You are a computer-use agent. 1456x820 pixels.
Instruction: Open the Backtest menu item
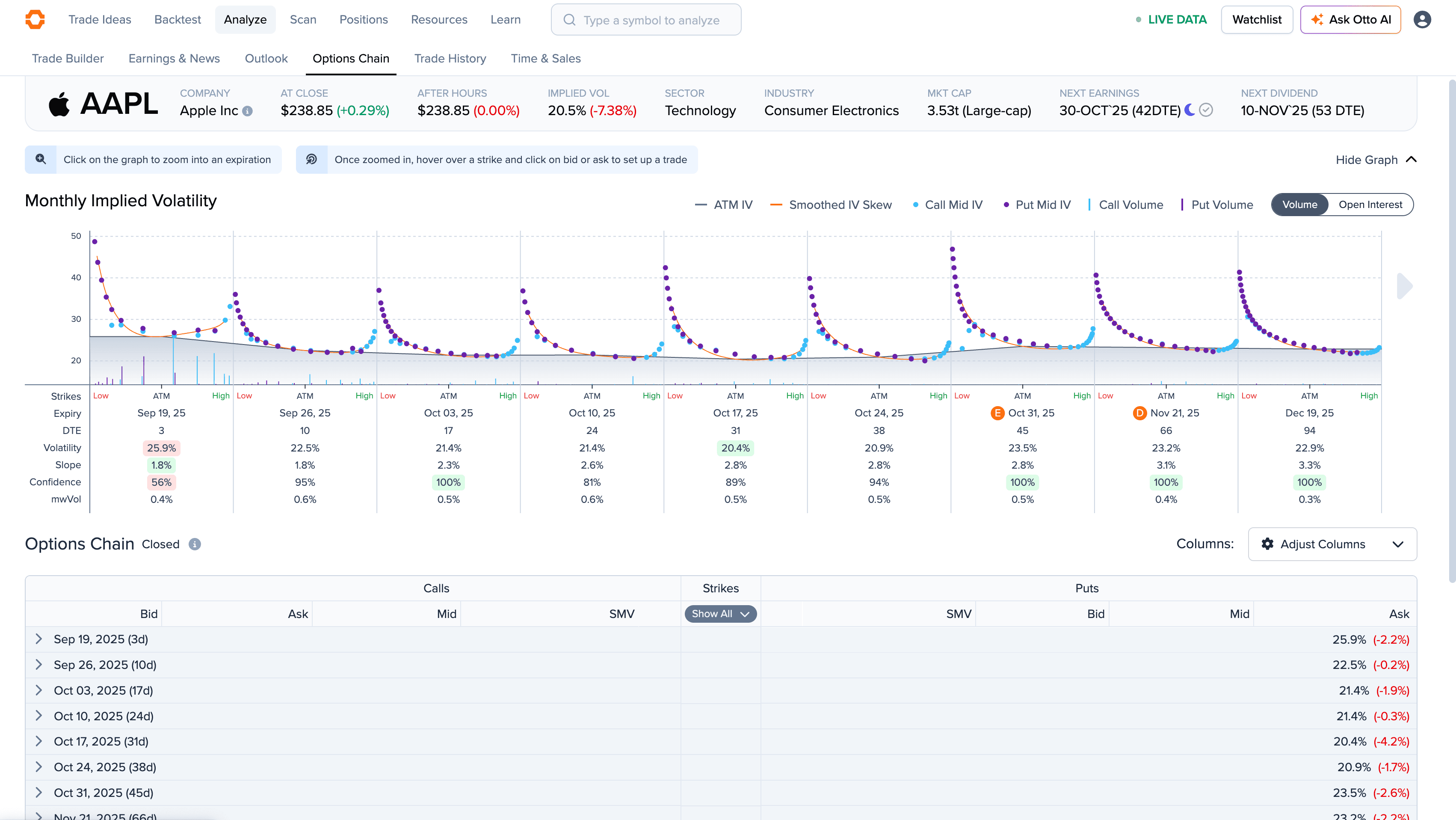coord(178,19)
